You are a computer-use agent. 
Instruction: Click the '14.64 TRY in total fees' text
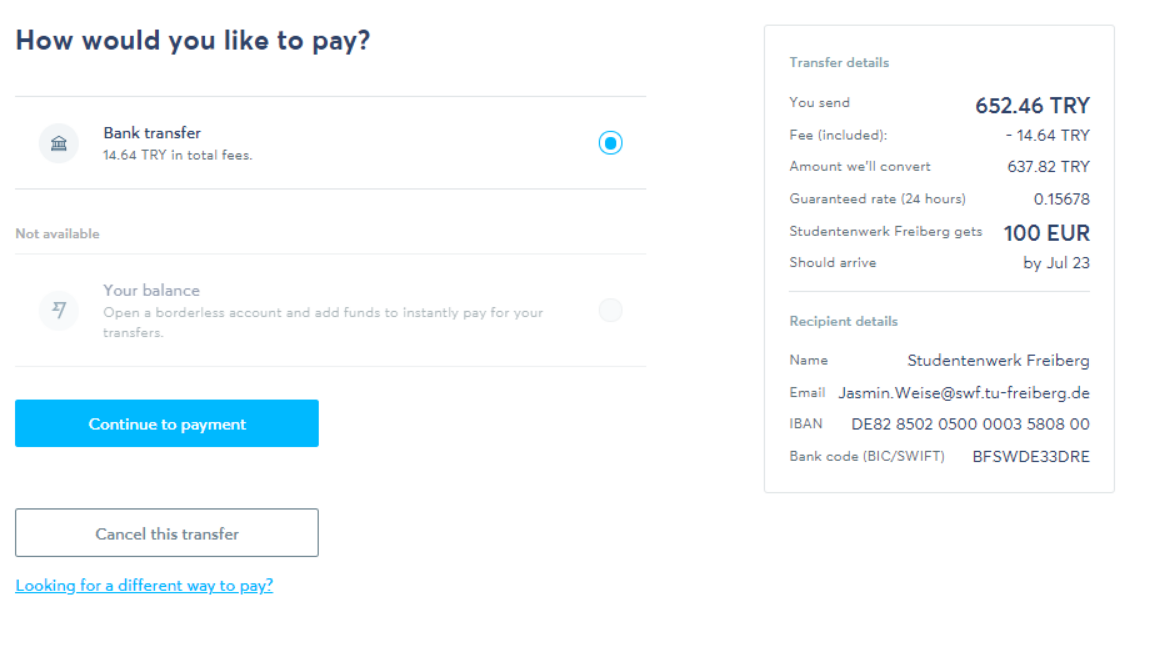pyautogui.click(x=178, y=156)
